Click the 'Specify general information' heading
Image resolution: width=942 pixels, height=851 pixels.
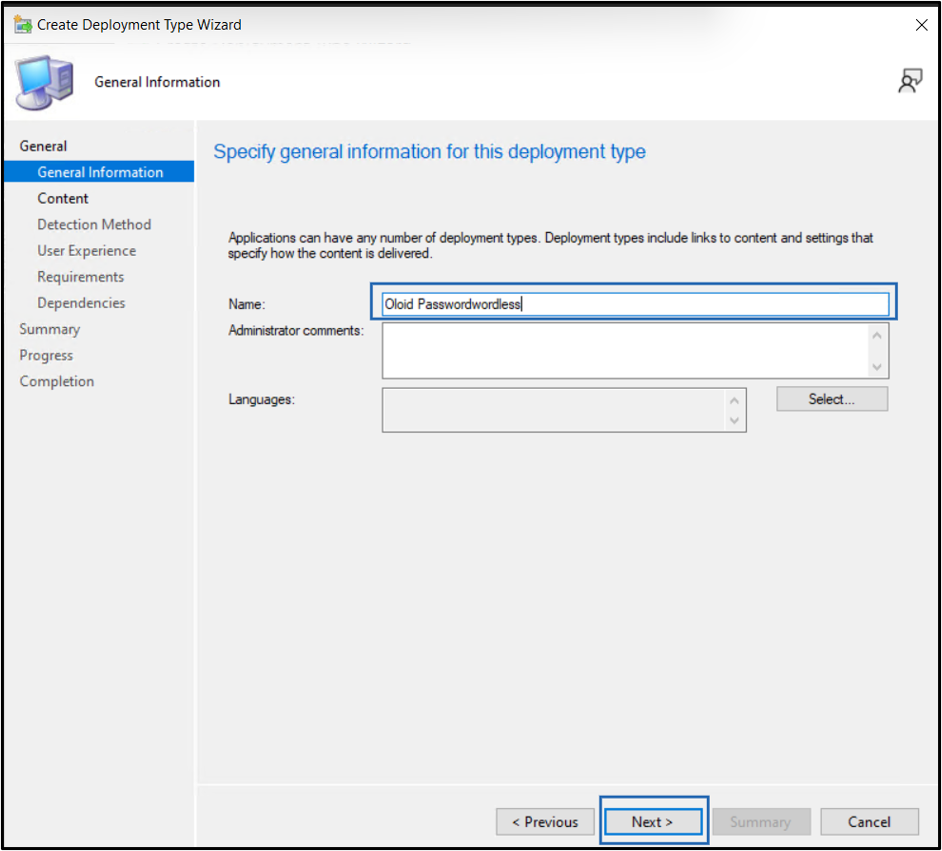[430, 152]
